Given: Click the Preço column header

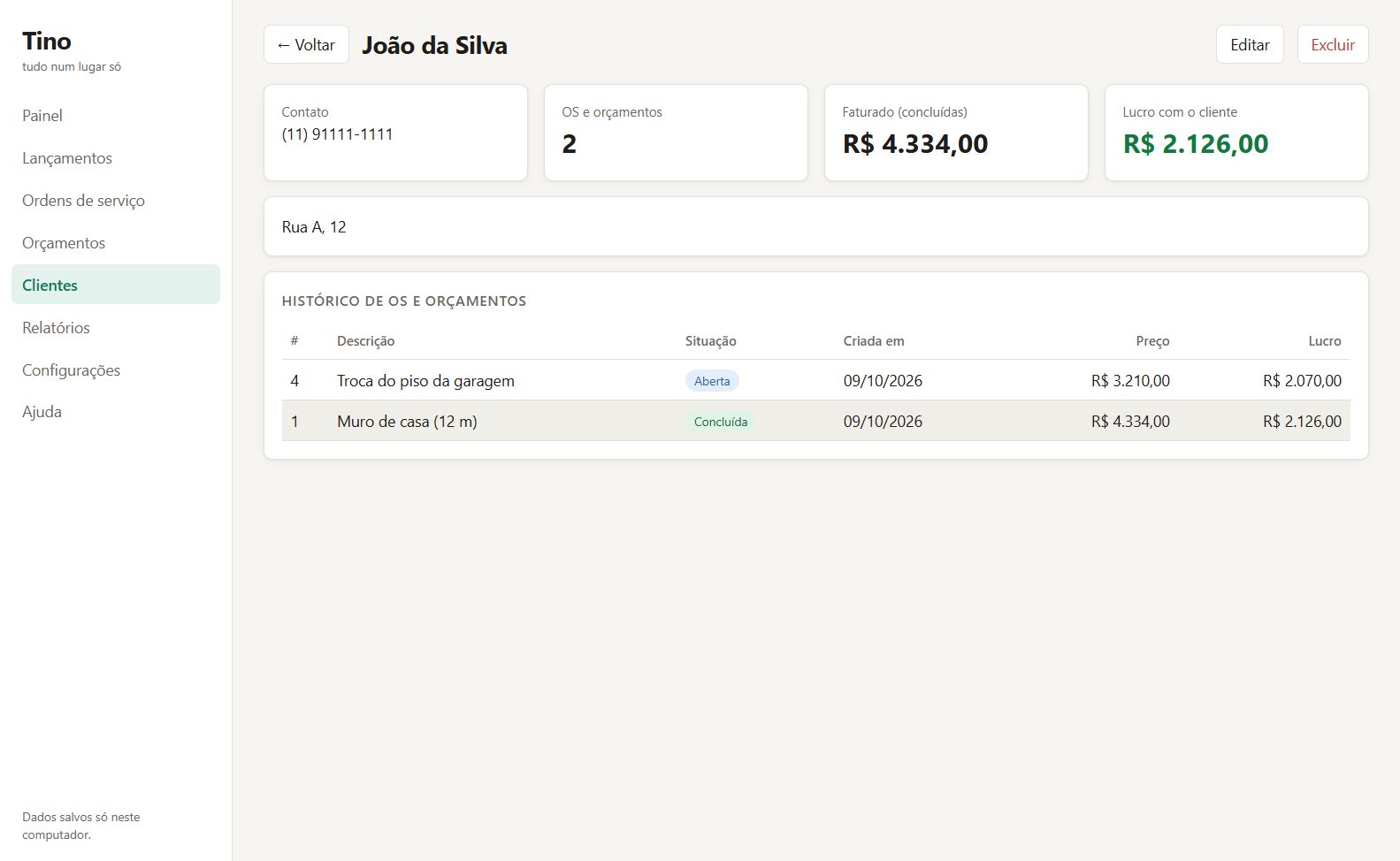Looking at the screenshot, I should (1152, 341).
